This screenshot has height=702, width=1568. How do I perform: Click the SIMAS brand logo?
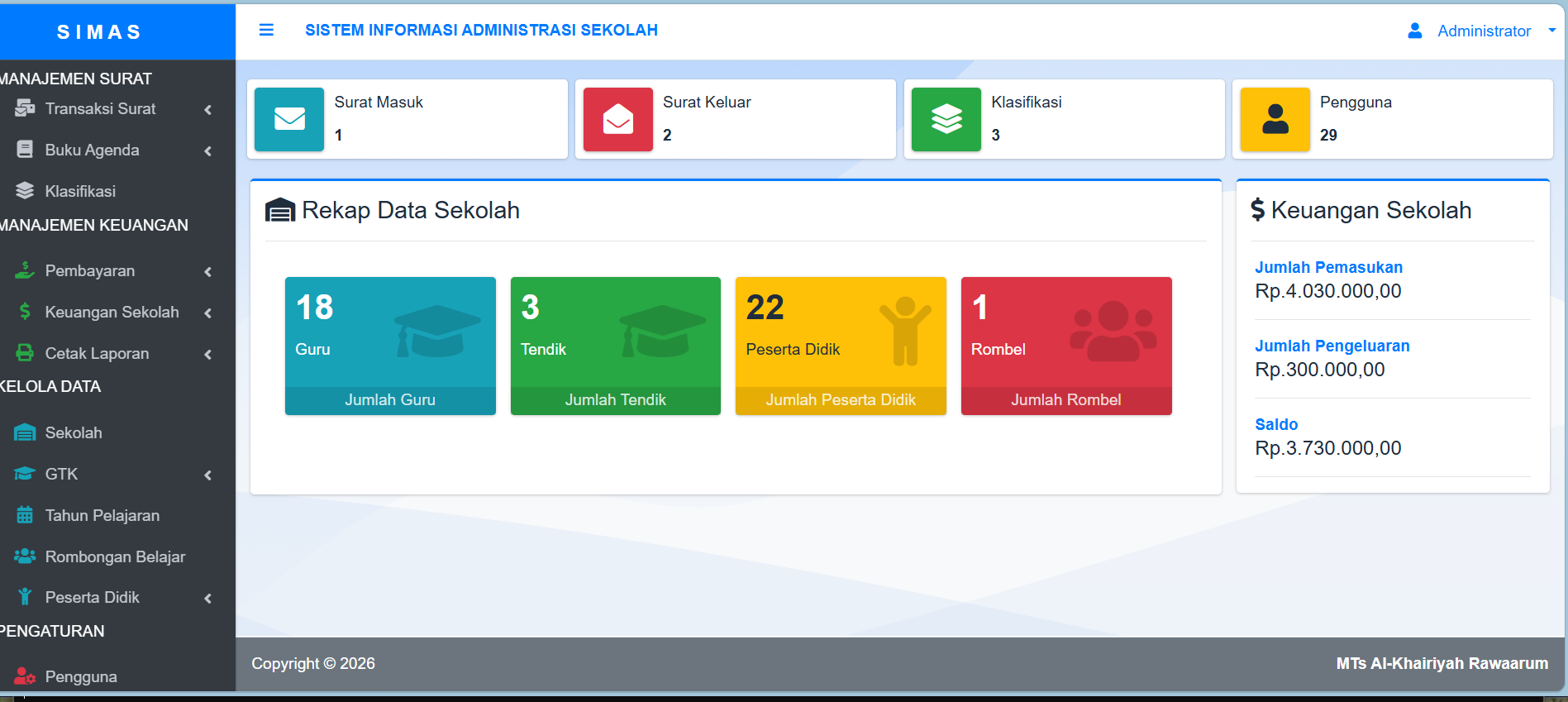[99, 32]
